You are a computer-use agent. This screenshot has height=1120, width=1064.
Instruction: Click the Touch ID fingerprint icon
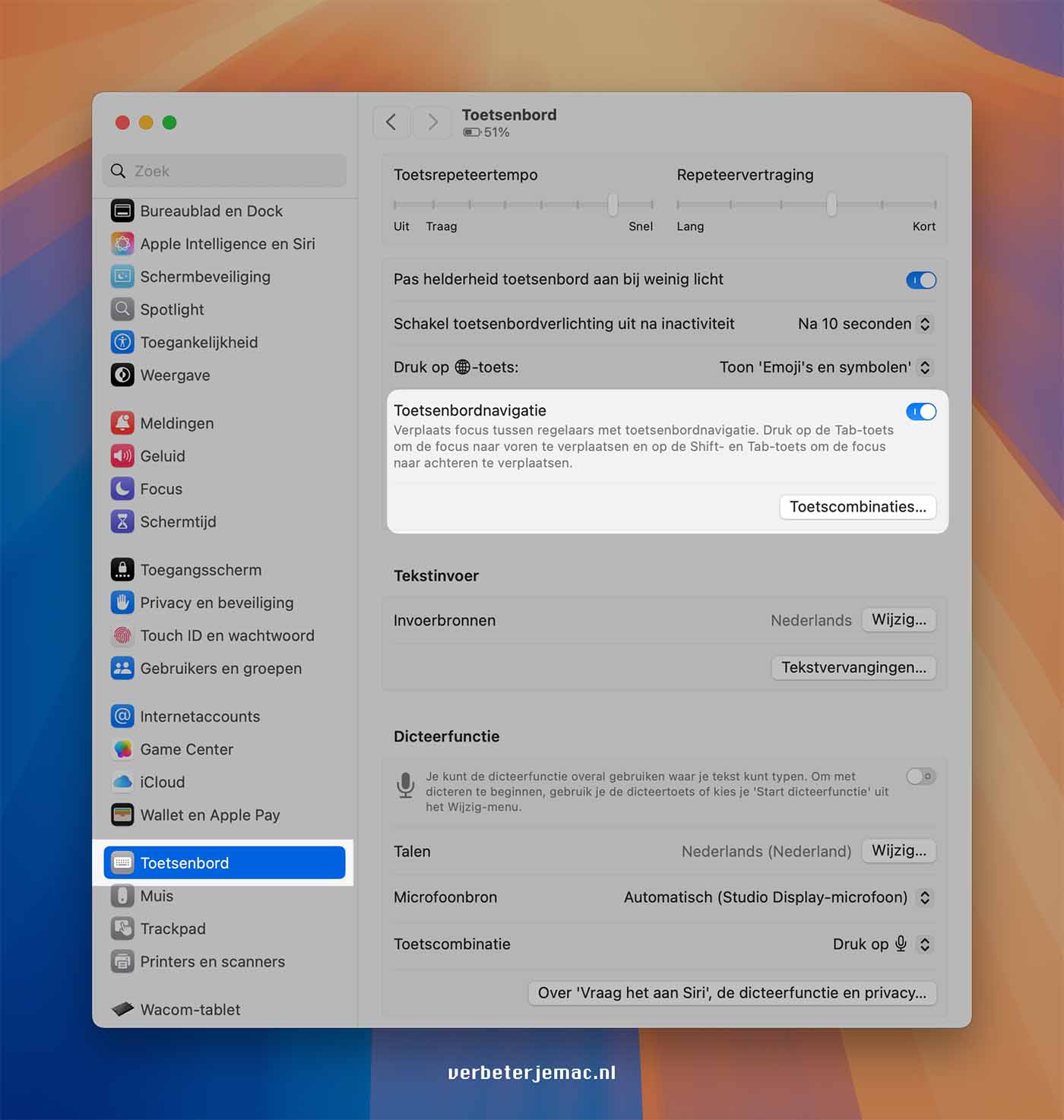pos(122,635)
